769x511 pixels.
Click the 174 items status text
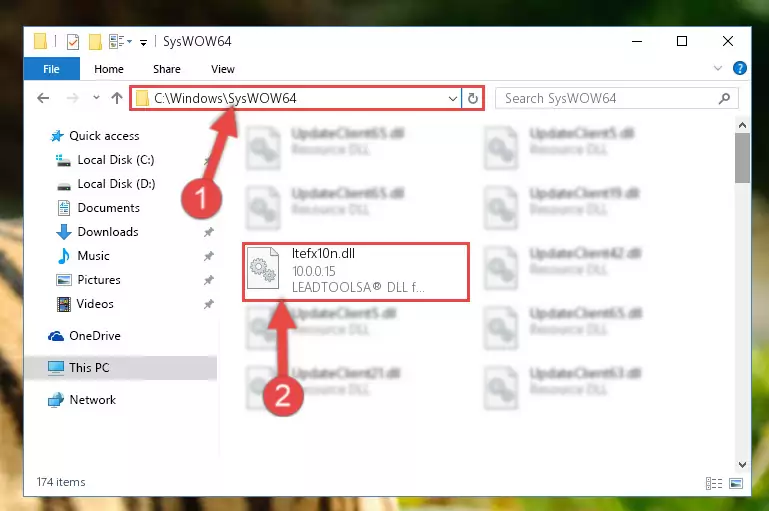(61, 482)
